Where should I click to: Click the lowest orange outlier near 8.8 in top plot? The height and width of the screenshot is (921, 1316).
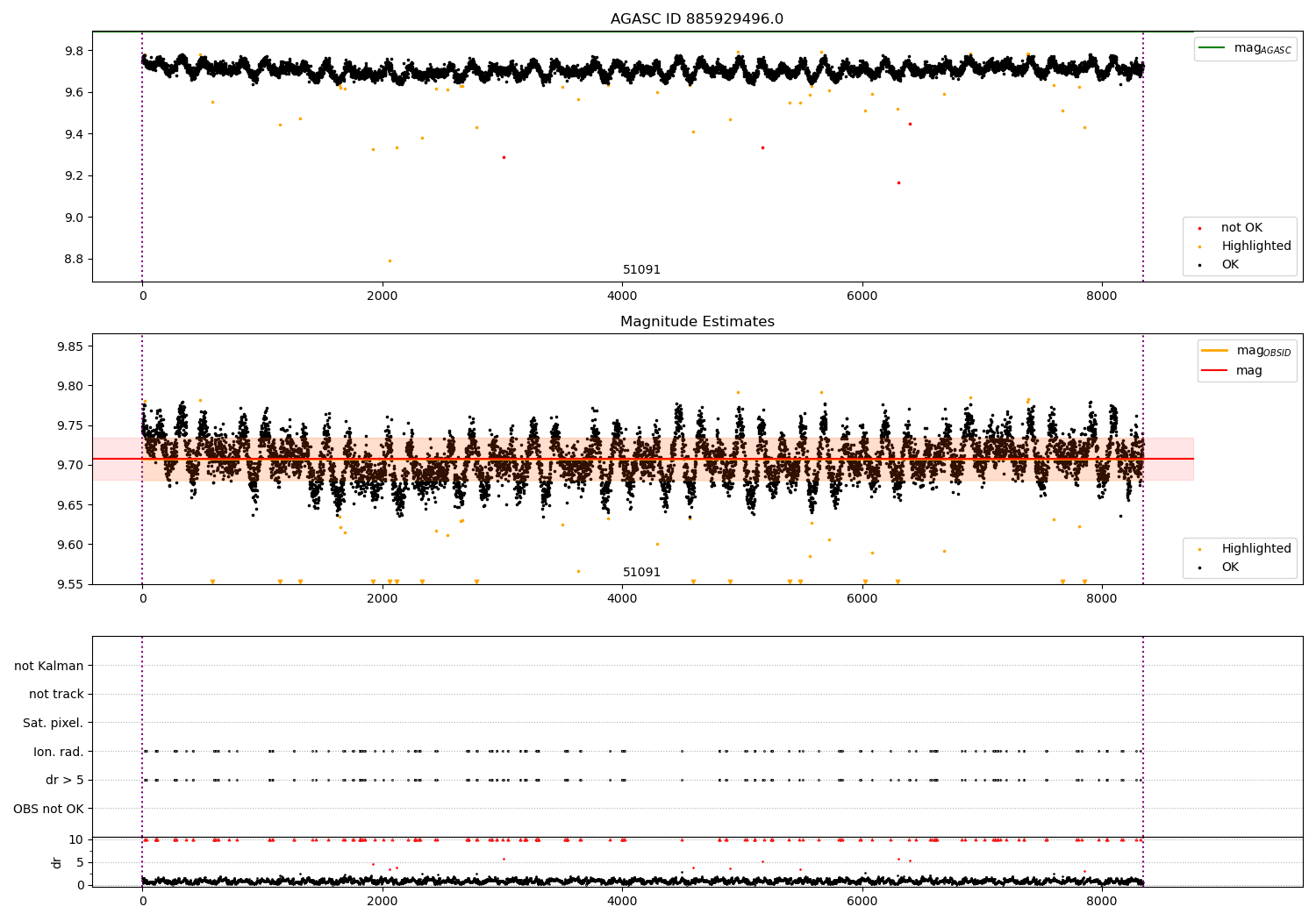390,261
